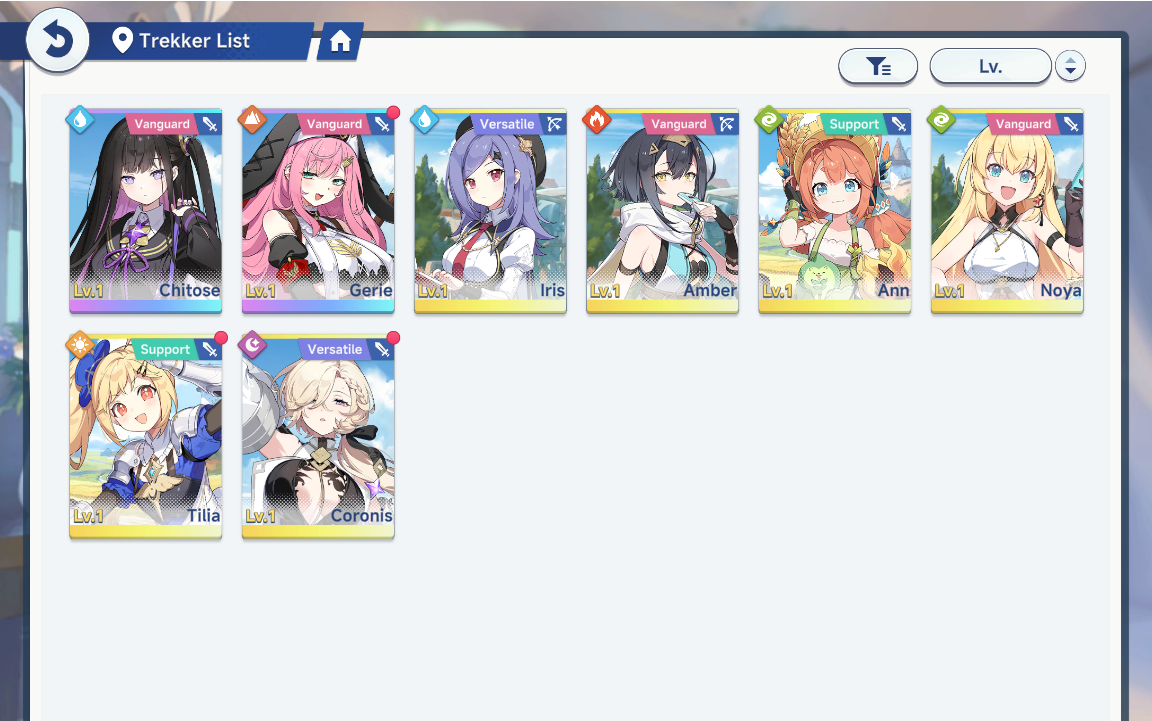The image size is (1152, 721).
Task: Click the Support tag on Ann
Action: 854,124
